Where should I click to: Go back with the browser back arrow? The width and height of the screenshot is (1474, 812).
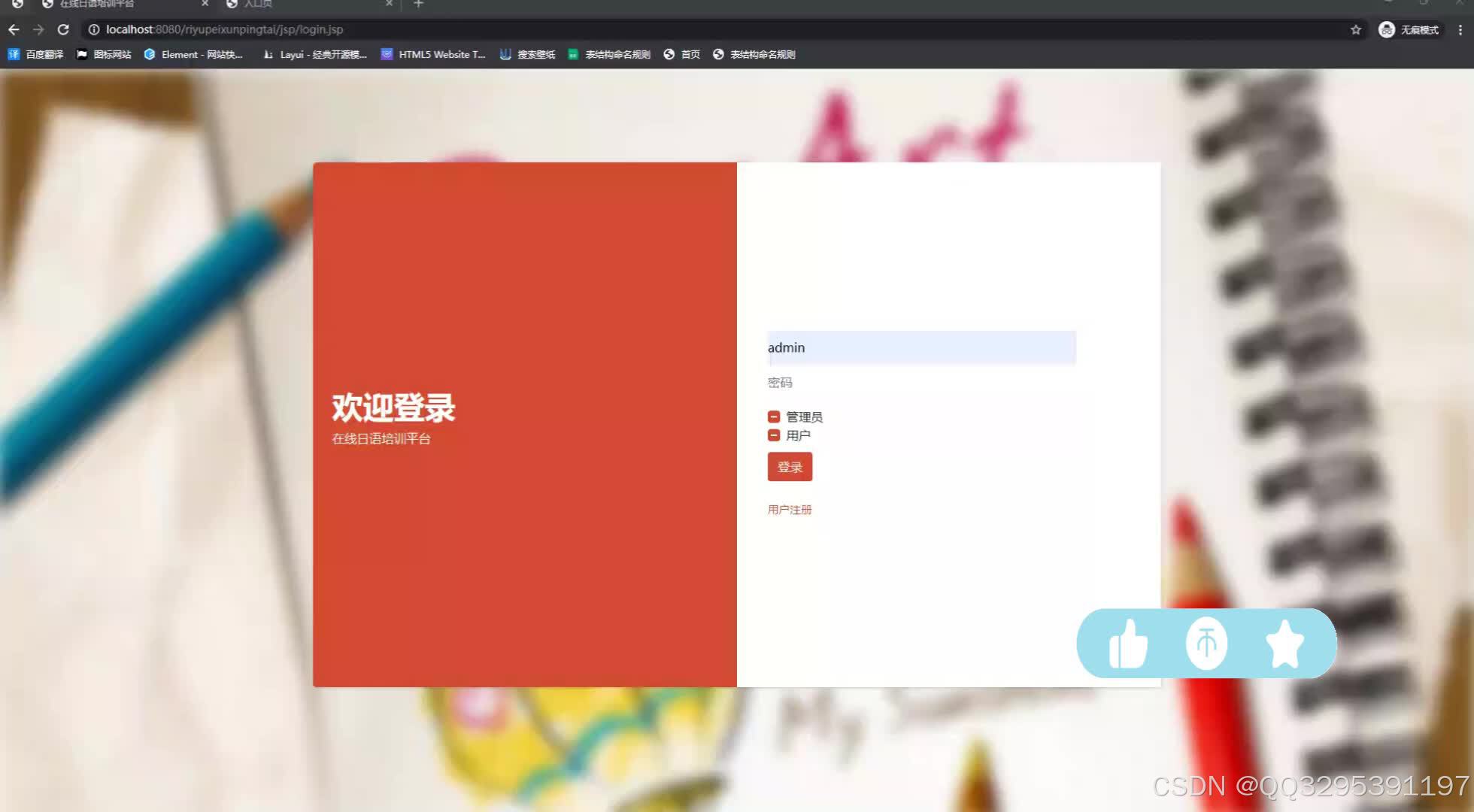click(x=14, y=29)
